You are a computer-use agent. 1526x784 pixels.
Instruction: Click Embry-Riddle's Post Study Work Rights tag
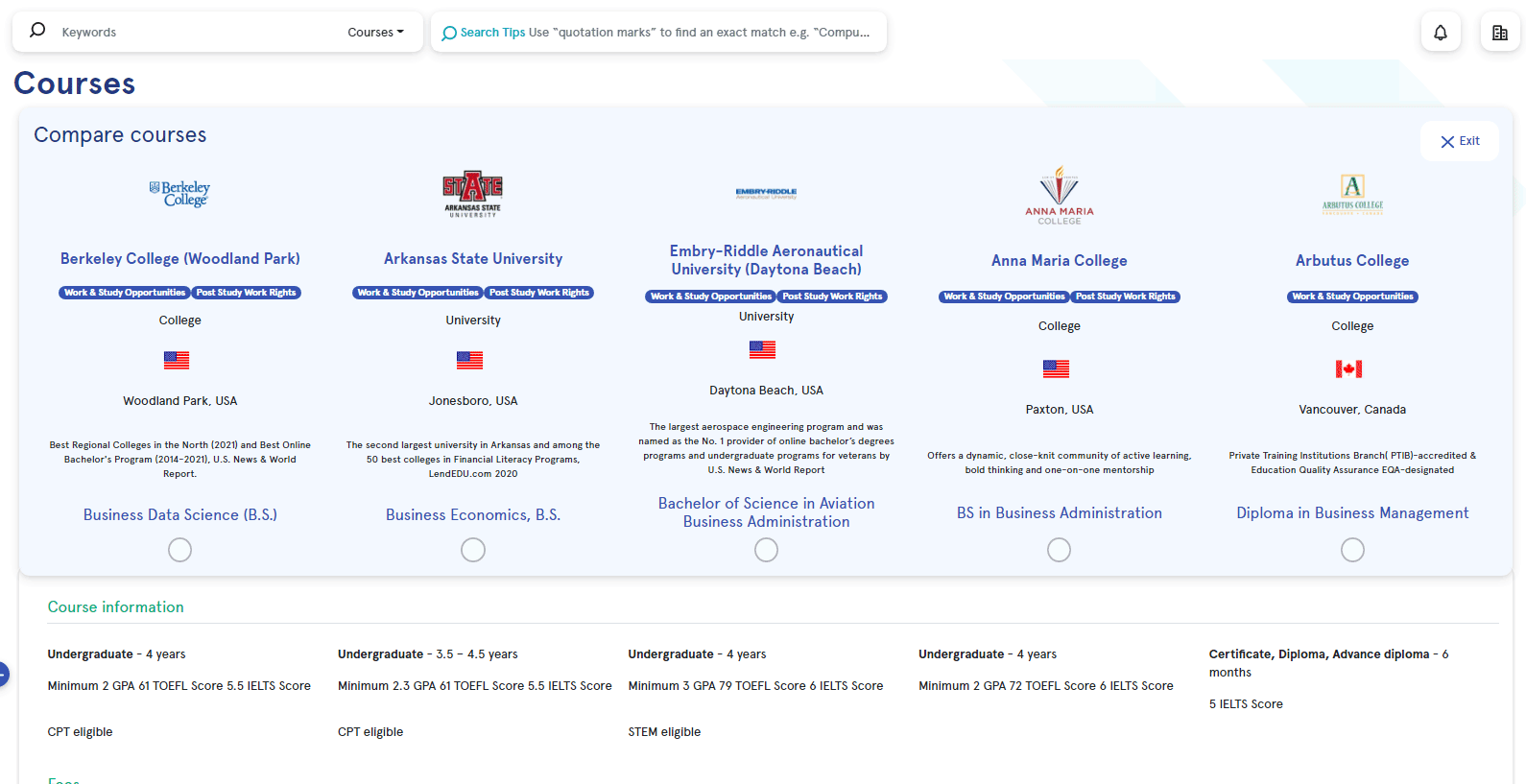(832, 297)
